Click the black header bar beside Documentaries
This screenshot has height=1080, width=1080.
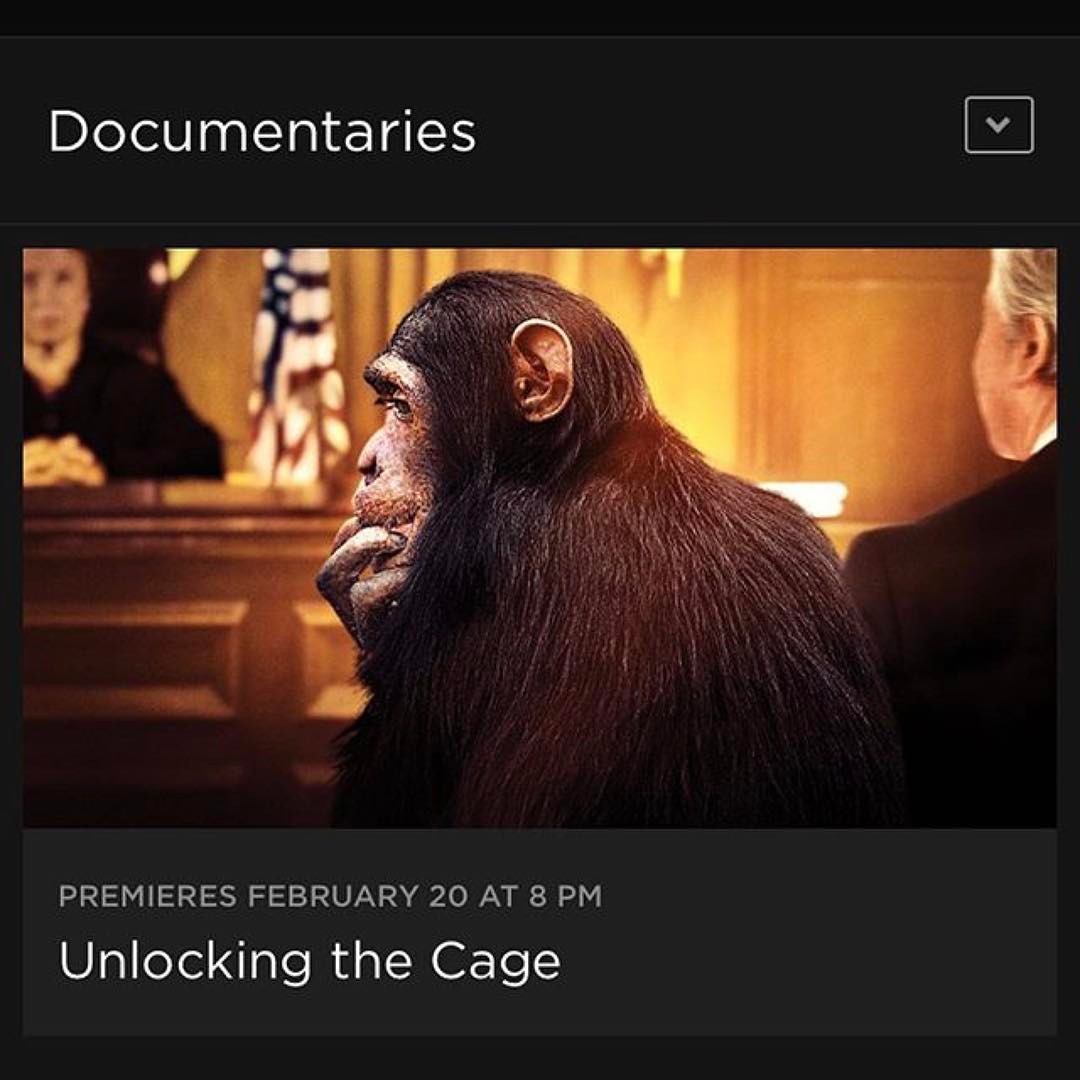click(716, 129)
